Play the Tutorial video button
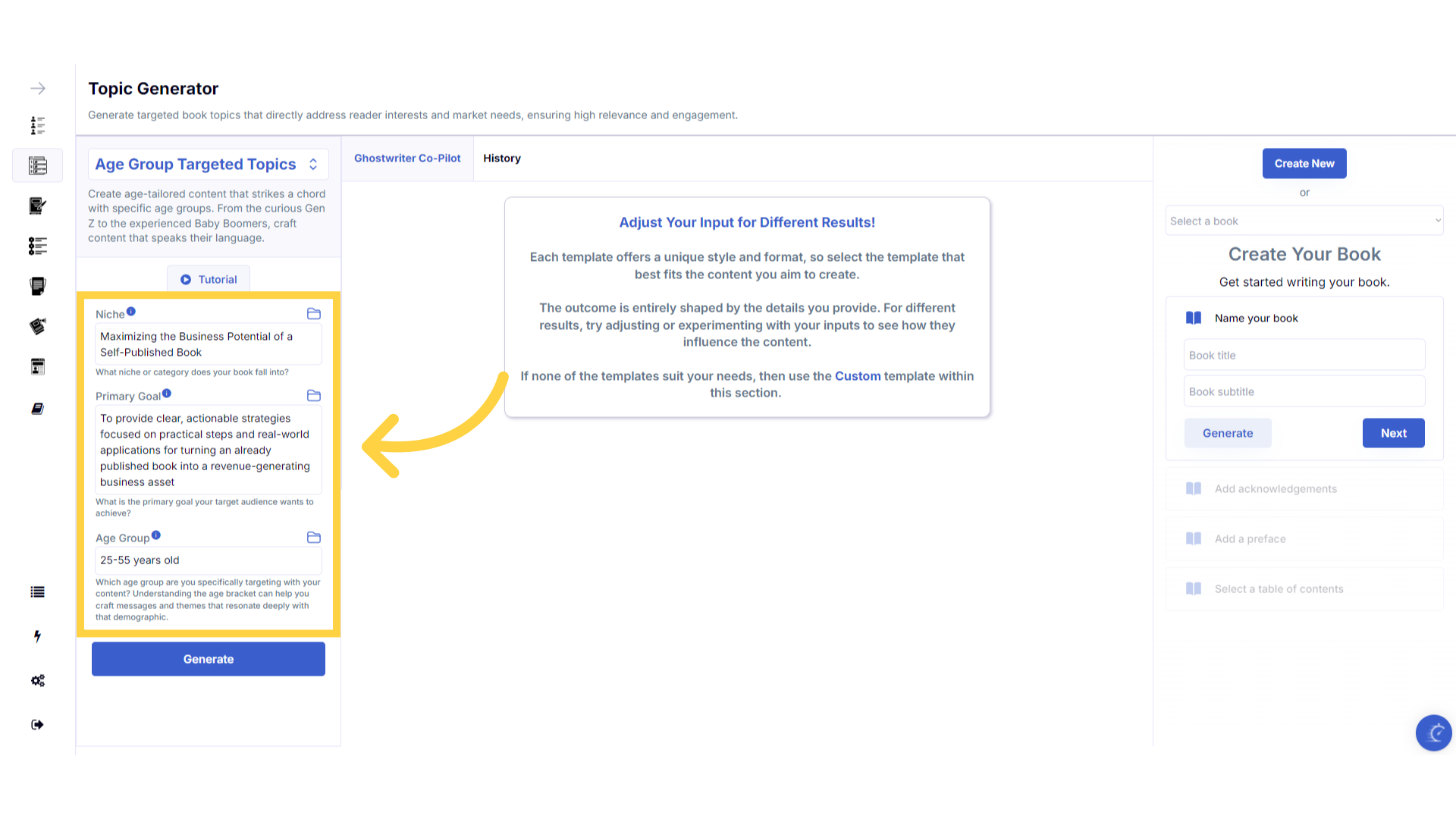This screenshot has height=819, width=1456. [x=209, y=280]
